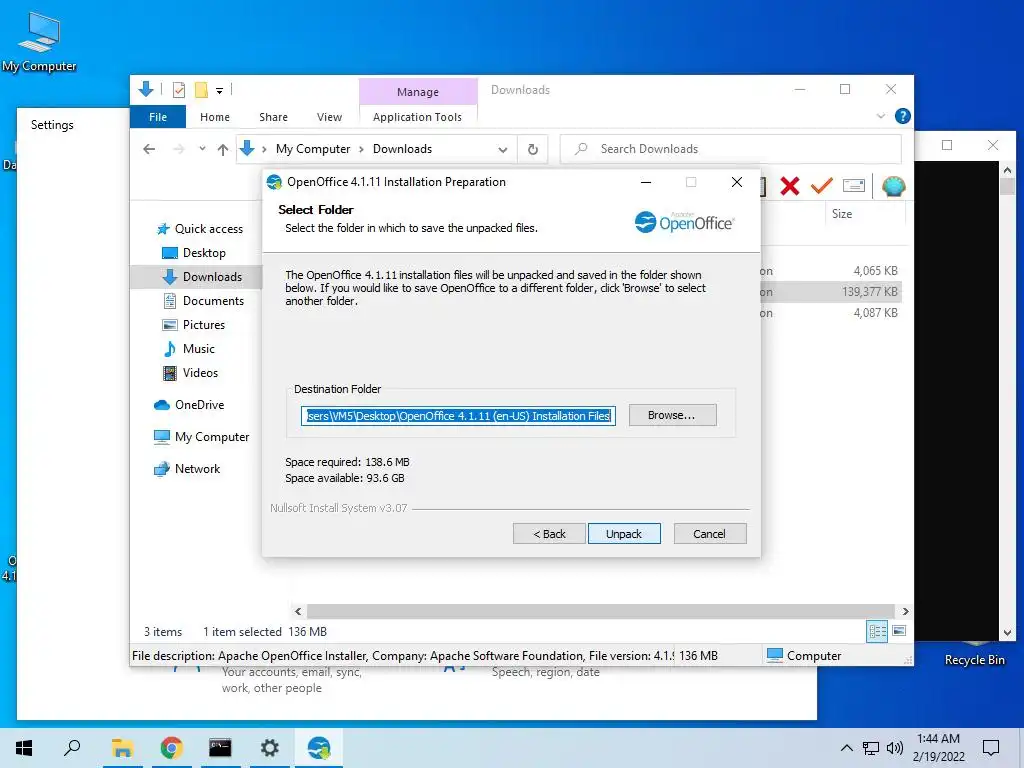This screenshot has height=768, width=1024.
Task: Select Music in navigation pane
Action: (189, 349)
